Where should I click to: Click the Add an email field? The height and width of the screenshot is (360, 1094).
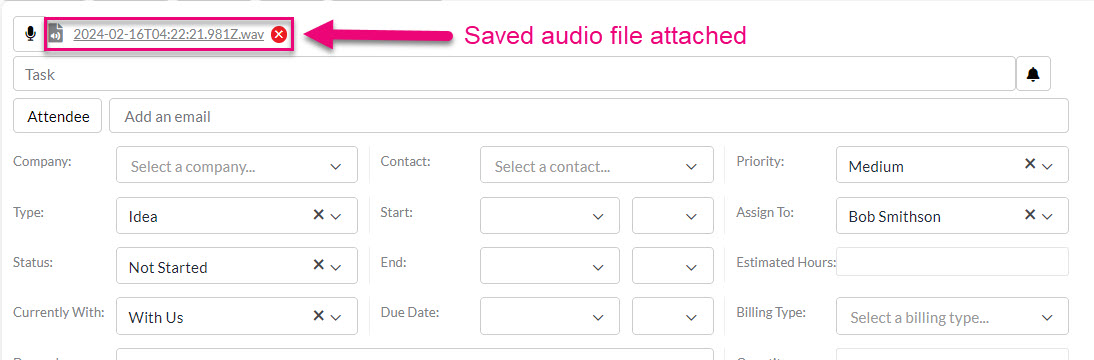point(589,116)
